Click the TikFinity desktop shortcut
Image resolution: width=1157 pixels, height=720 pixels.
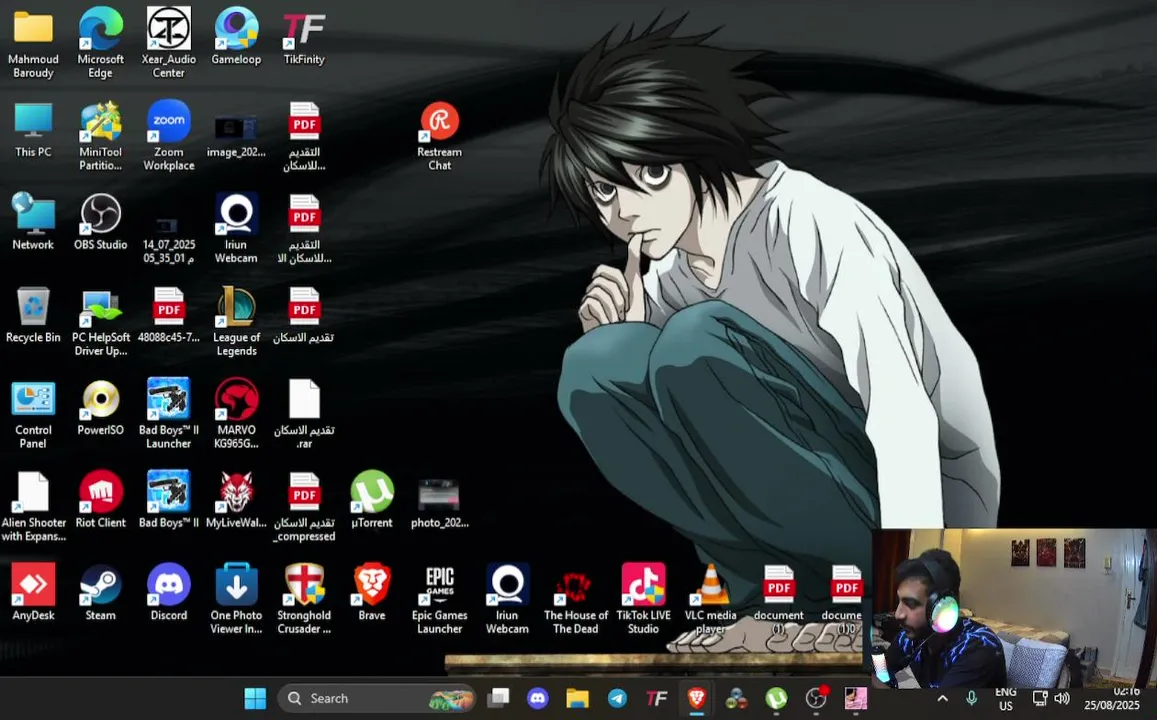[x=304, y=36]
